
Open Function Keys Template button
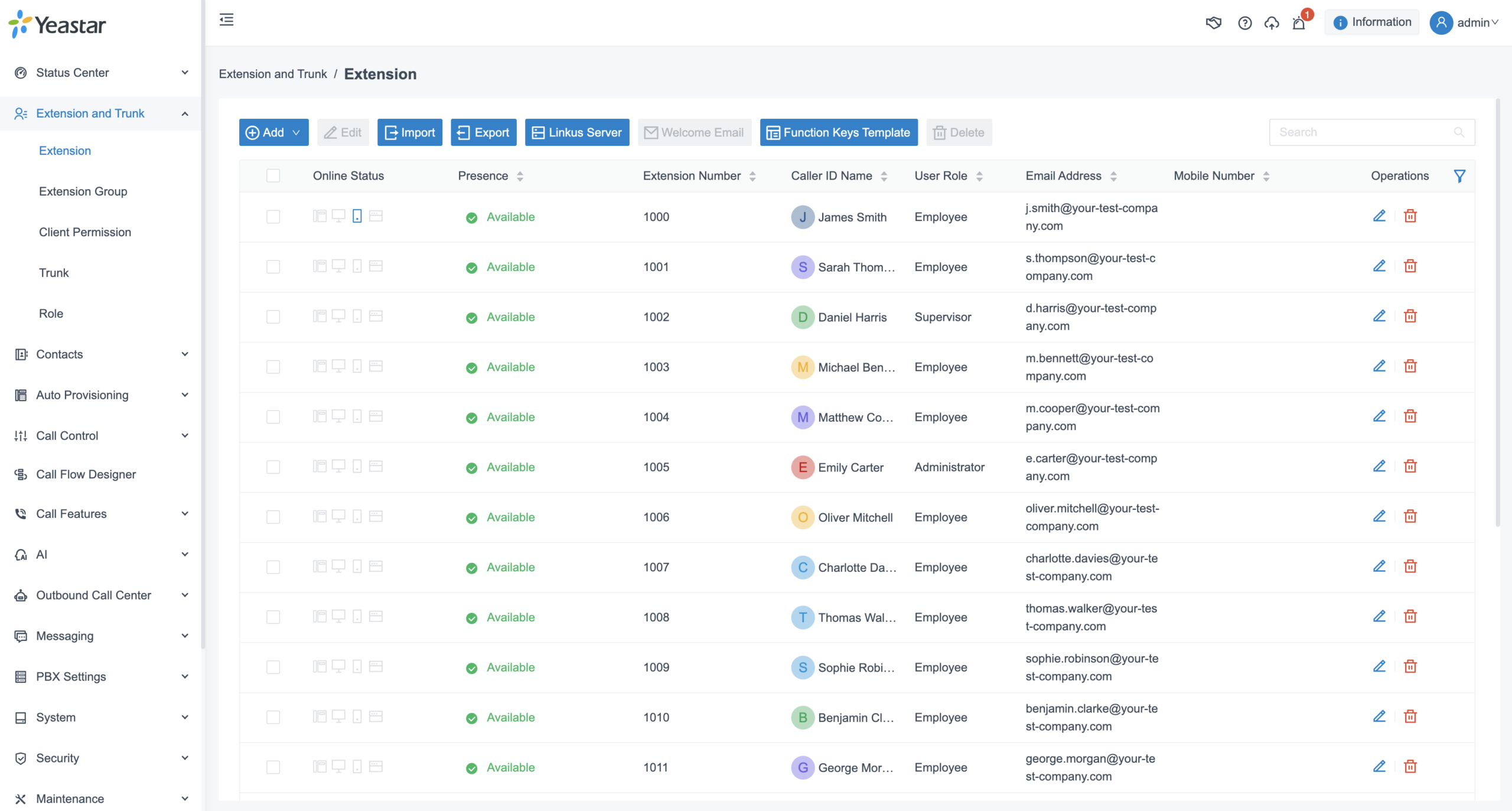click(x=839, y=132)
